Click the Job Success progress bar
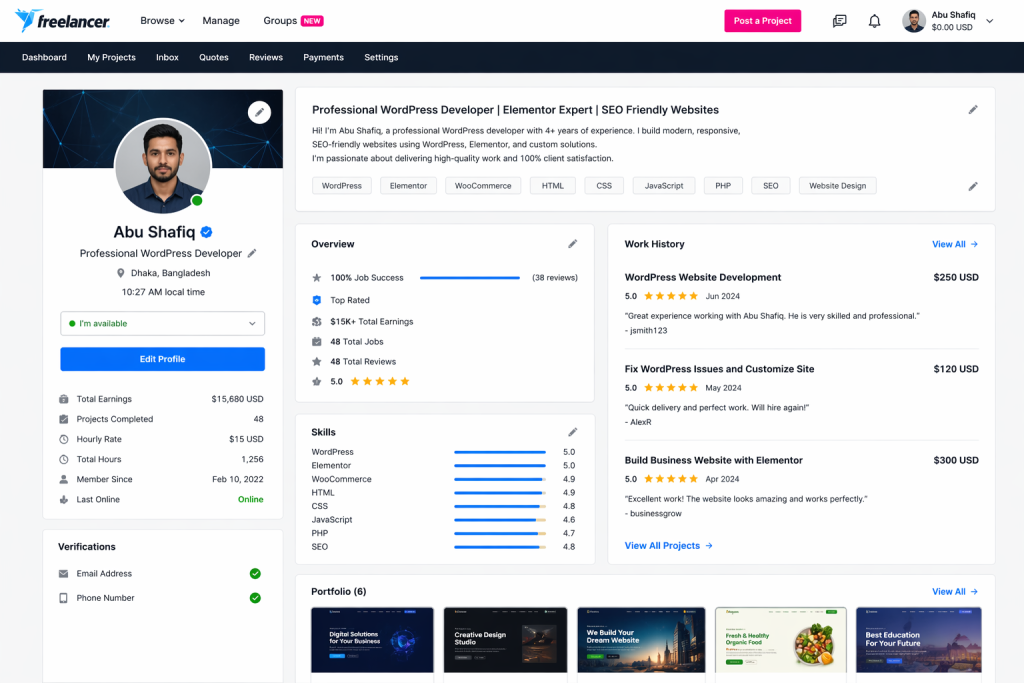1024x683 pixels. point(470,278)
